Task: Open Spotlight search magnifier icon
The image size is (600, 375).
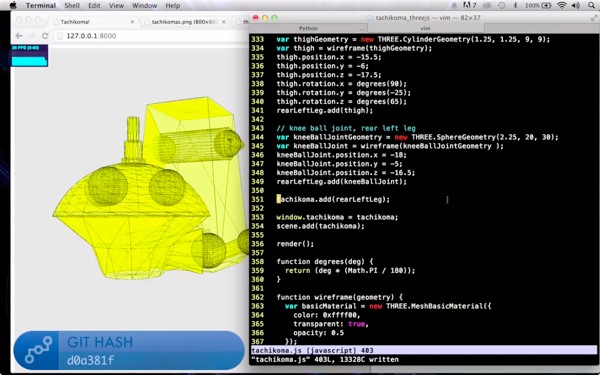Action: point(592,5)
